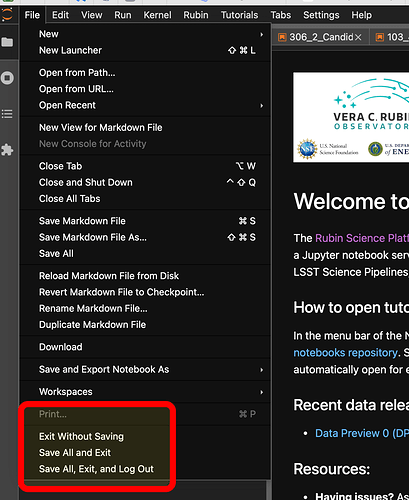
Task: Choose Save All, Exit, and Log Out
Action: coord(96,469)
